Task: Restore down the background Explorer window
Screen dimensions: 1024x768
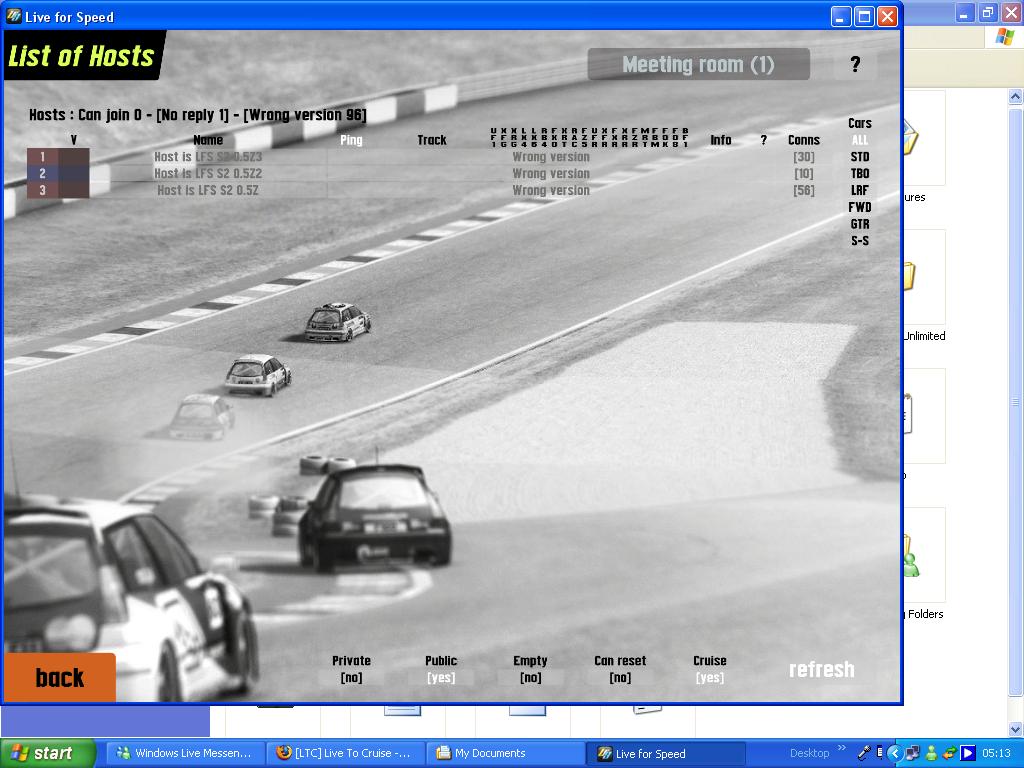Action: (x=988, y=12)
